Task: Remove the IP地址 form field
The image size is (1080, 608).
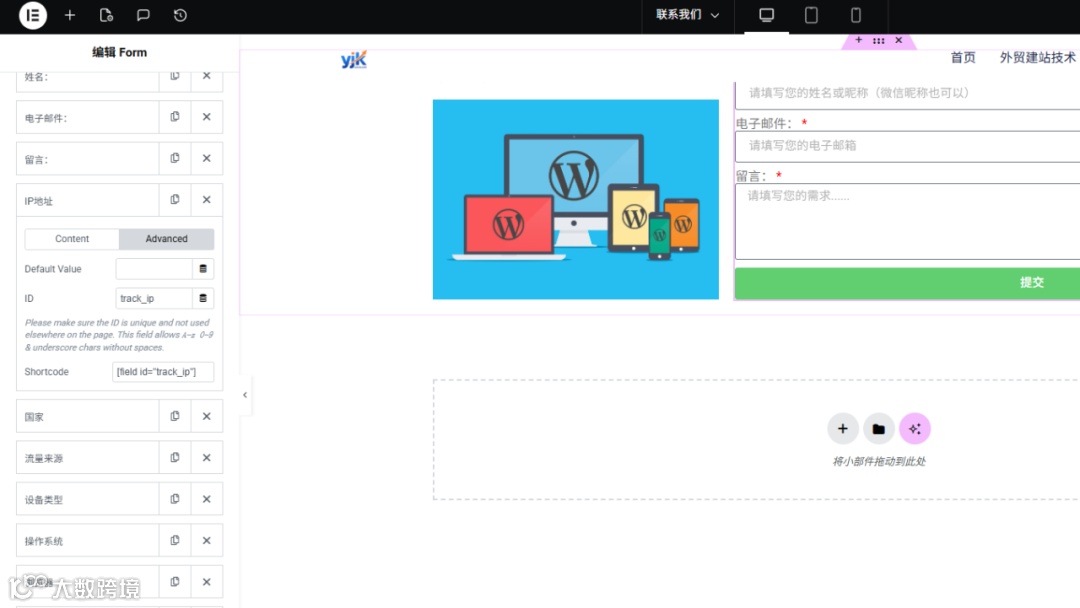Action: (207, 200)
